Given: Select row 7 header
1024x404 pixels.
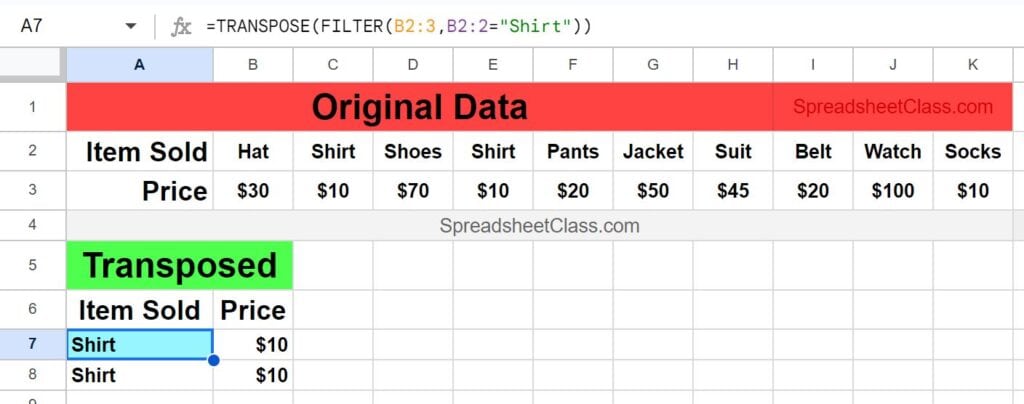Looking at the screenshot, I should pos(33,344).
